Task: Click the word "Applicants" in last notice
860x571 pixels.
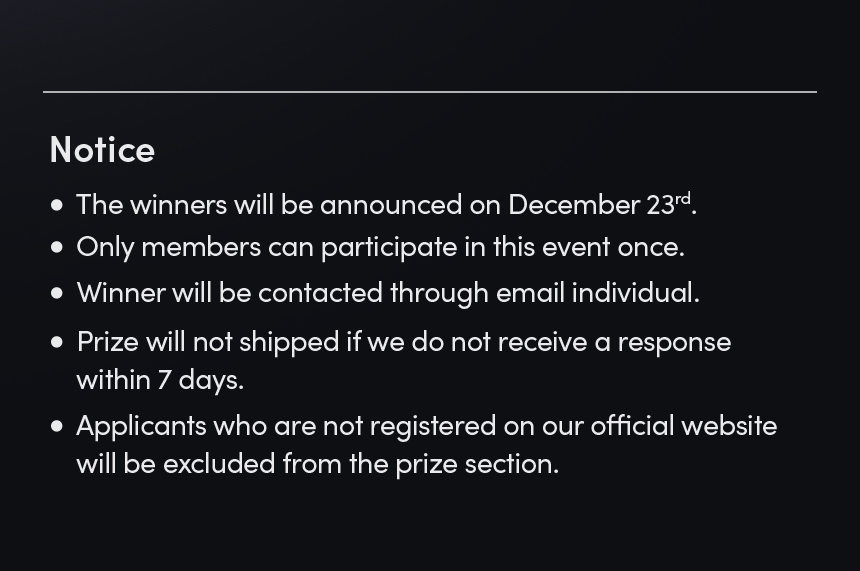Action: point(141,426)
